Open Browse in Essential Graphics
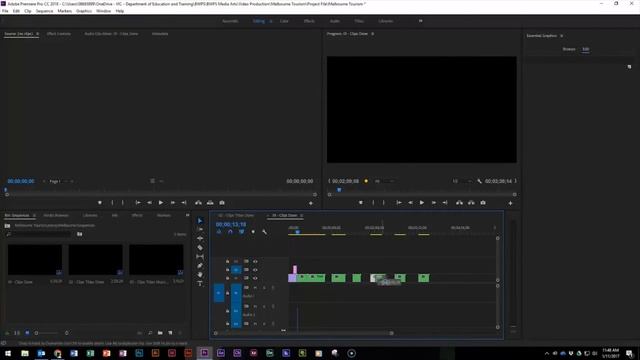 click(x=569, y=49)
